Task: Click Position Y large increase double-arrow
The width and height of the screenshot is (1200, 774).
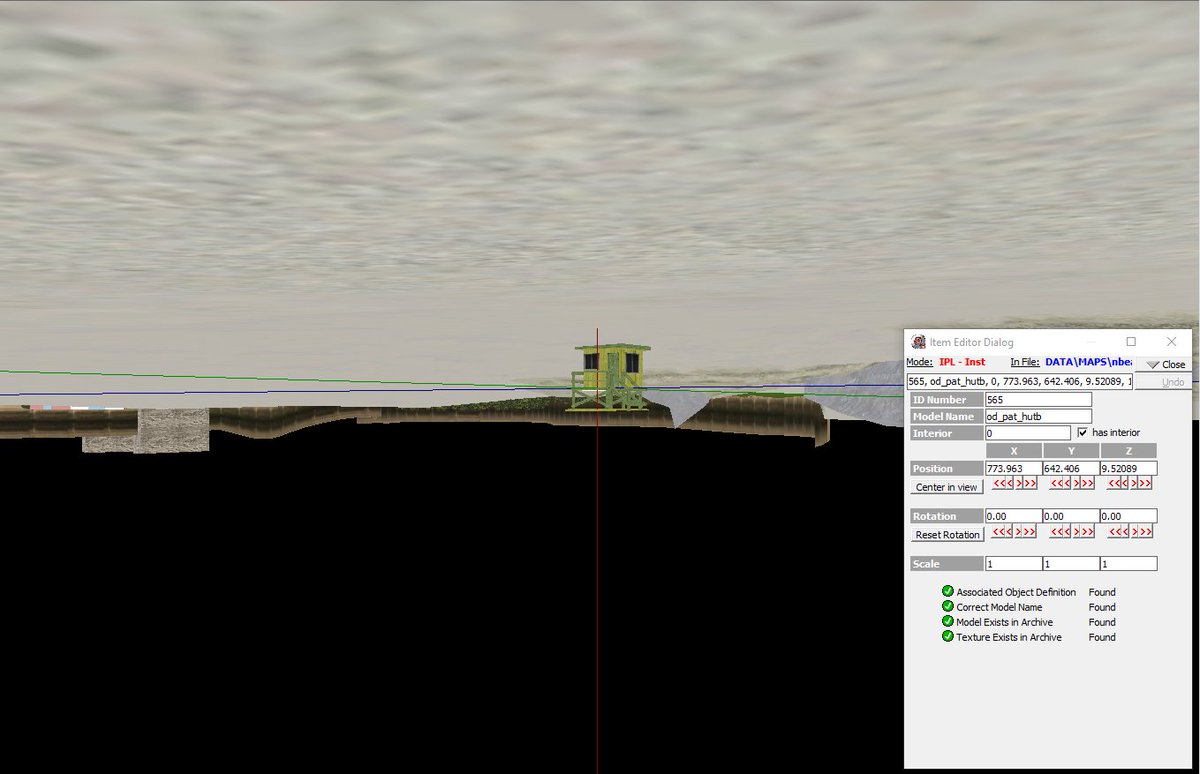Action: pos(1087,483)
